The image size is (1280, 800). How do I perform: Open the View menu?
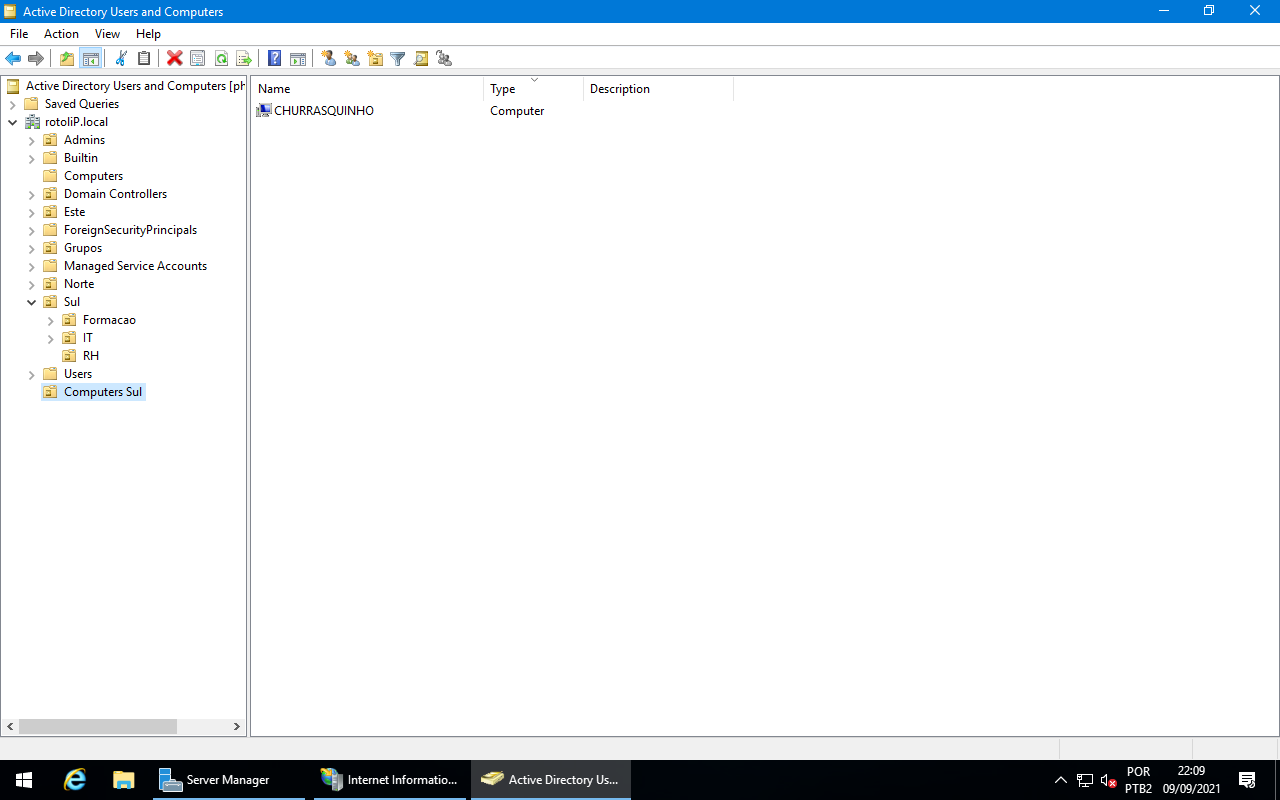point(107,34)
